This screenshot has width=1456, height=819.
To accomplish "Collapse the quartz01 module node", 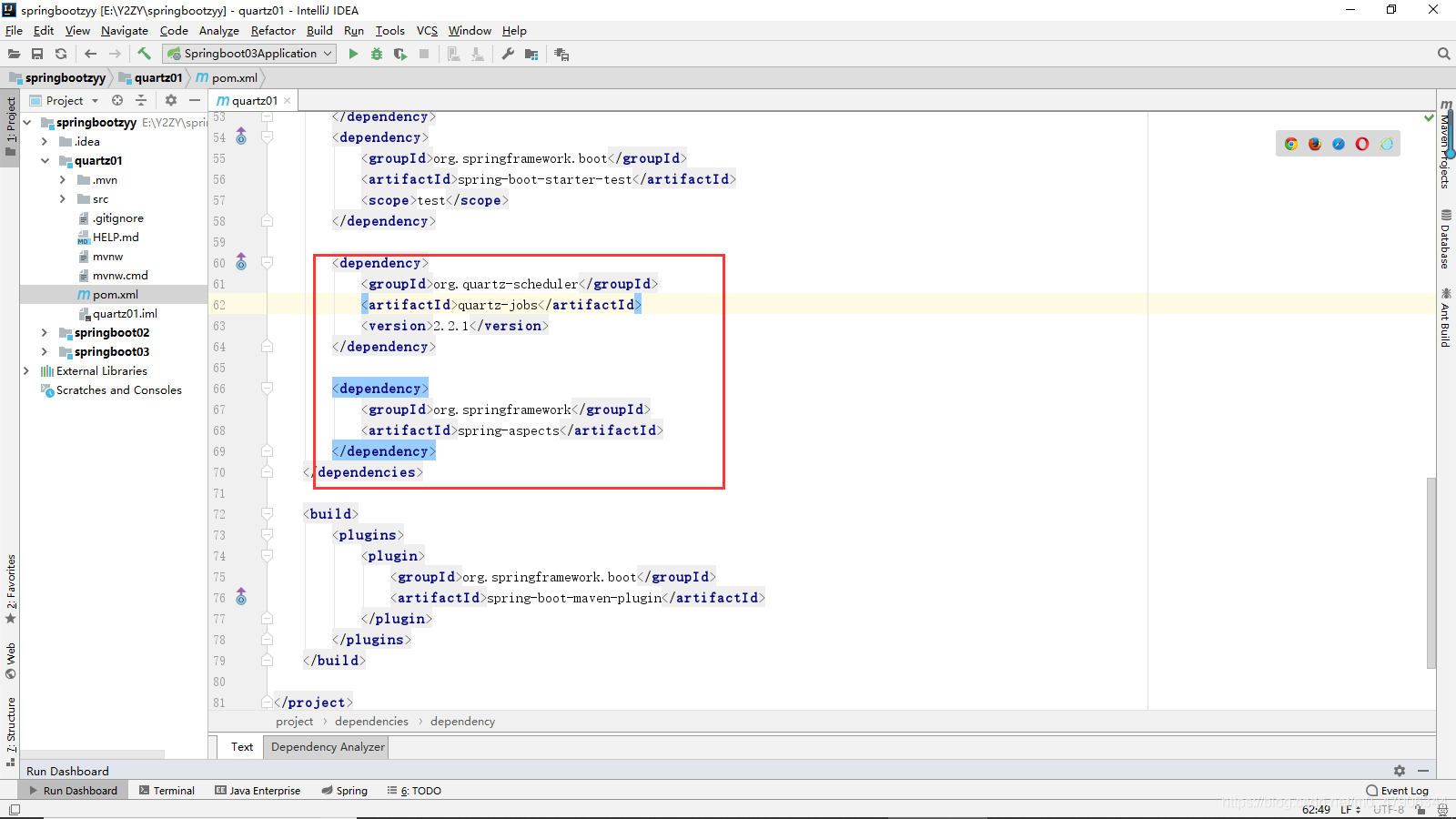I will 45,160.
